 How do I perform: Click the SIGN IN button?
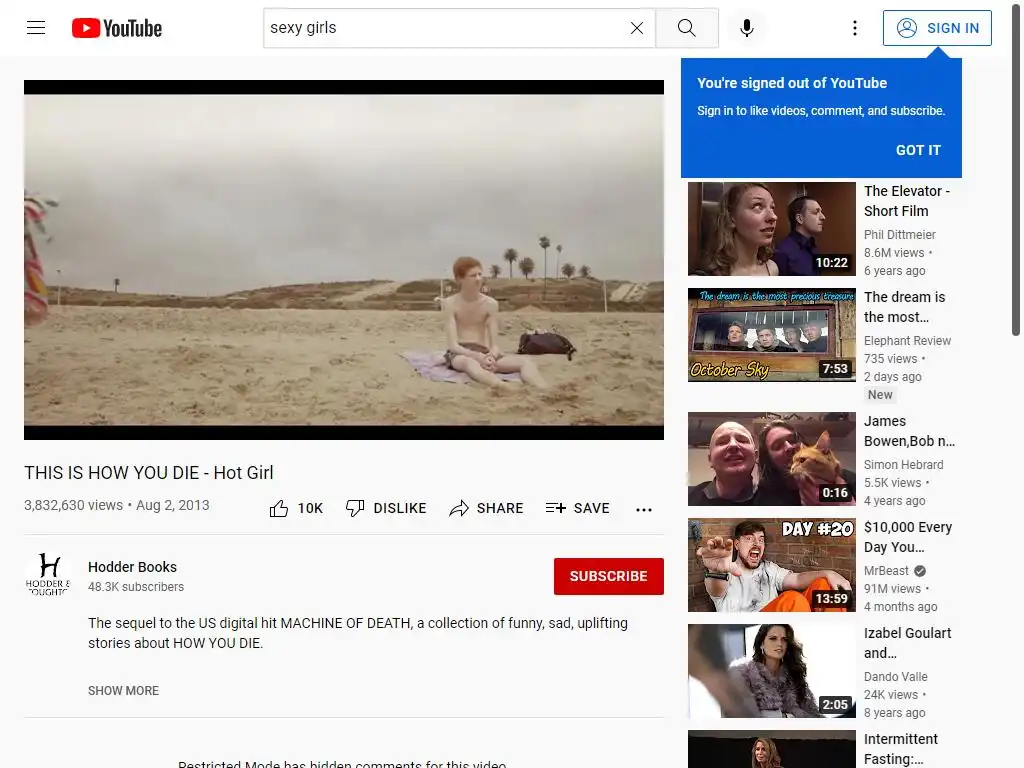coord(937,28)
